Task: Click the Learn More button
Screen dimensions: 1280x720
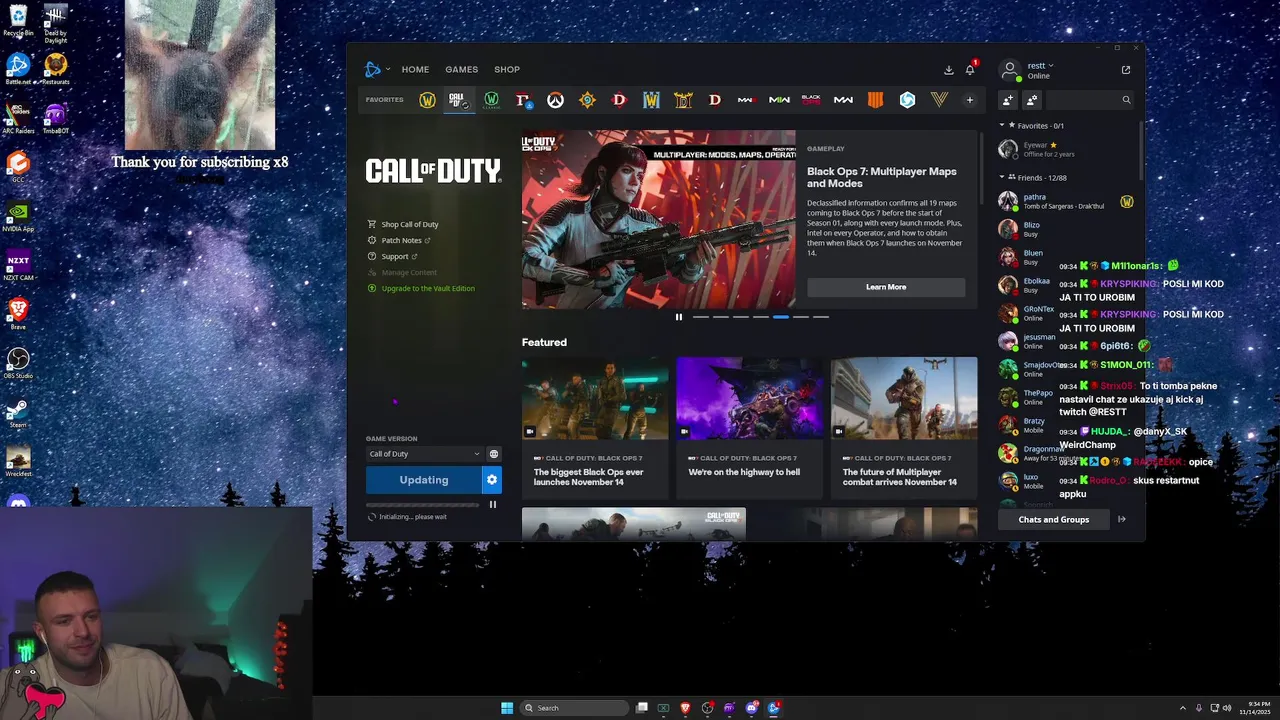Action: [886, 287]
